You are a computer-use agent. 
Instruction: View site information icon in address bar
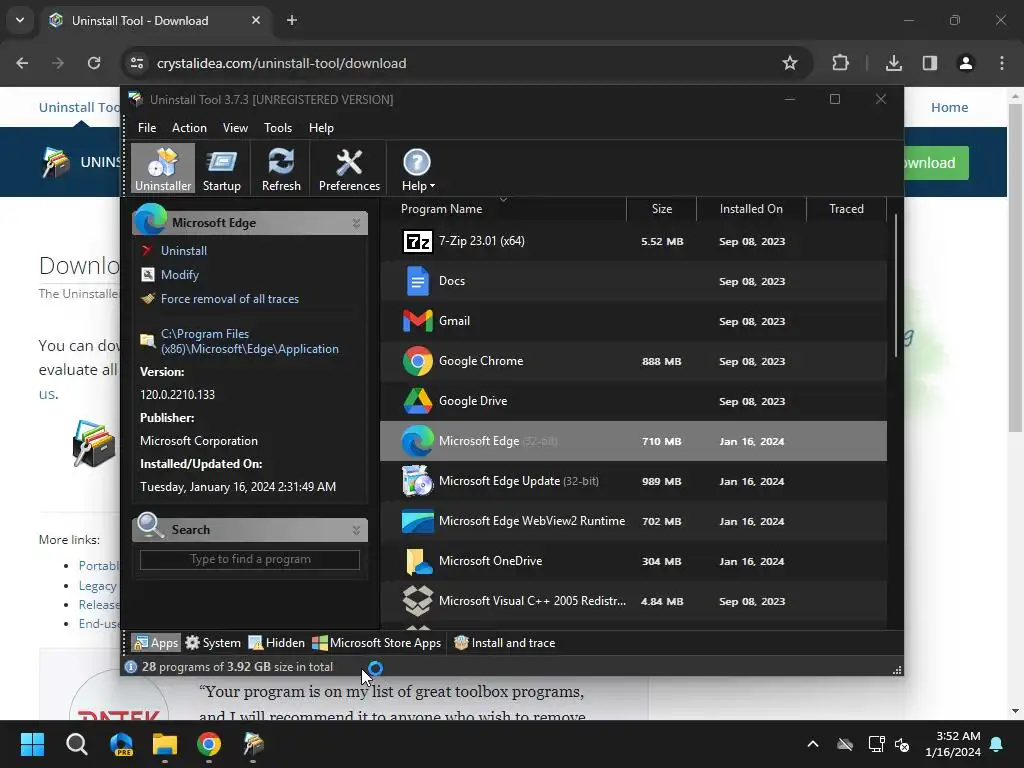[x=137, y=63]
